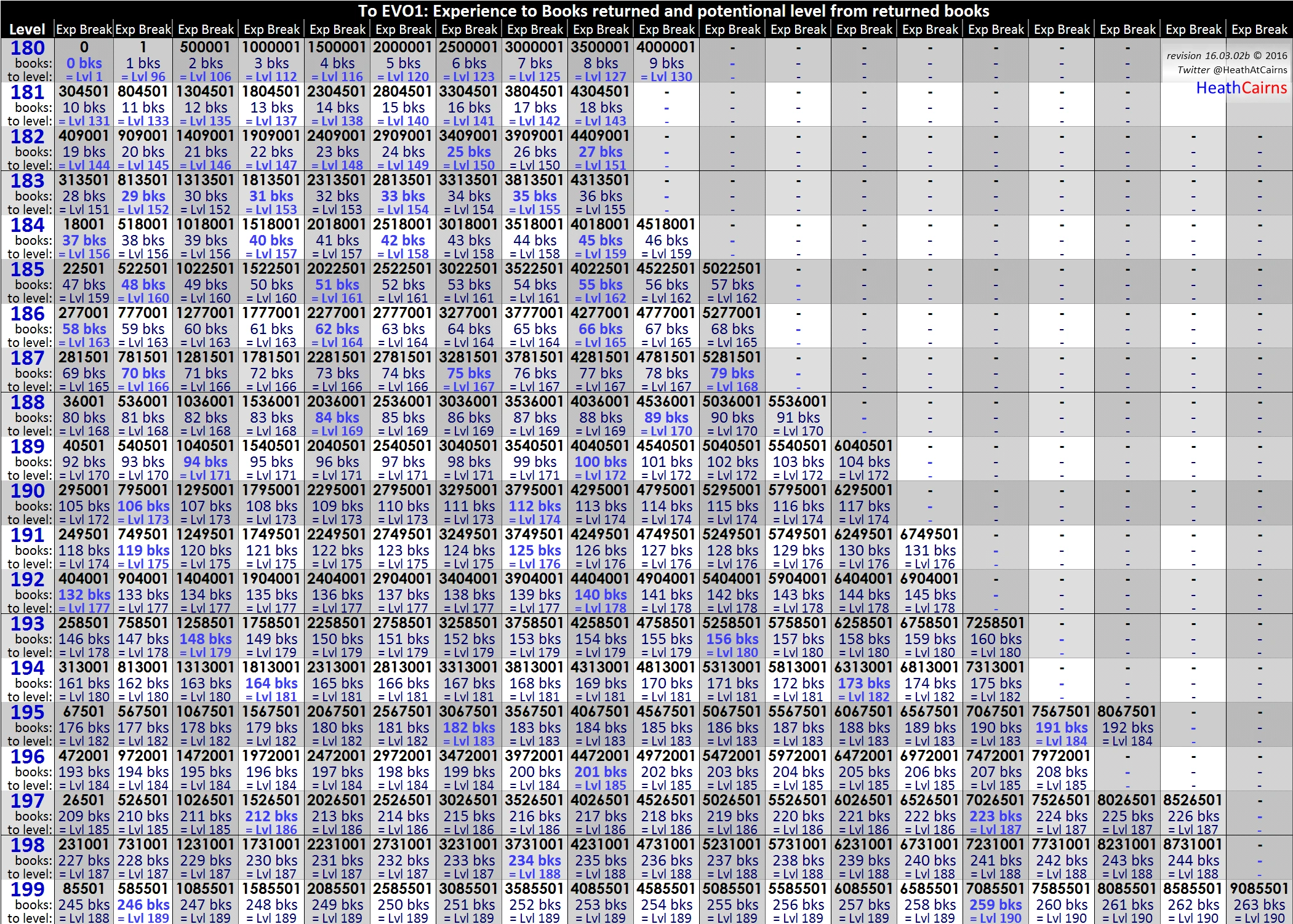Select the level 190 row label
This screenshot has width=1293, height=924.
tap(27, 491)
